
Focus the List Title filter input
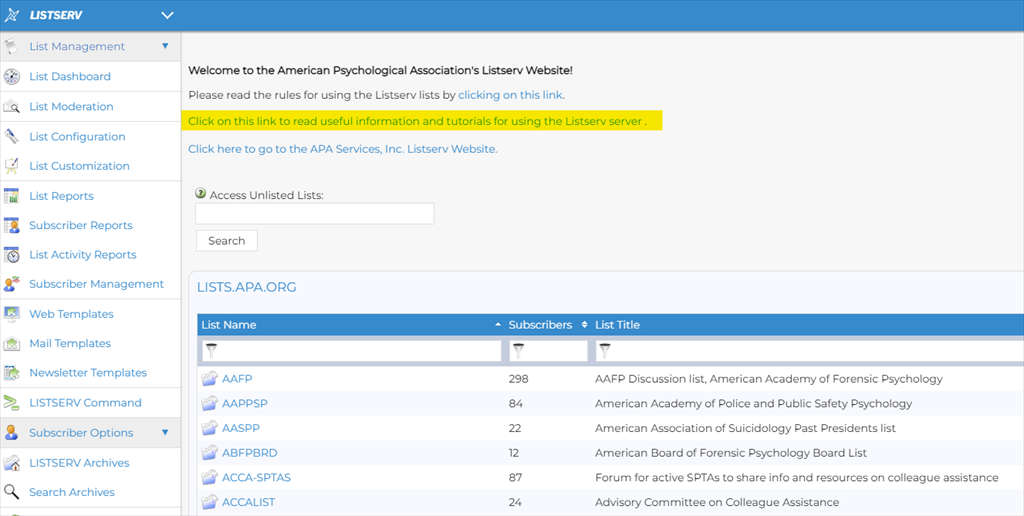[x=810, y=351]
